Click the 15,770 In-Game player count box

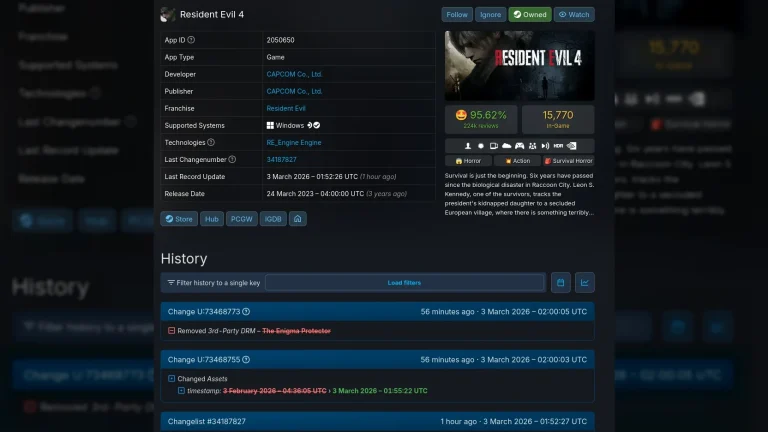pyautogui.click(x=558, y=119)
